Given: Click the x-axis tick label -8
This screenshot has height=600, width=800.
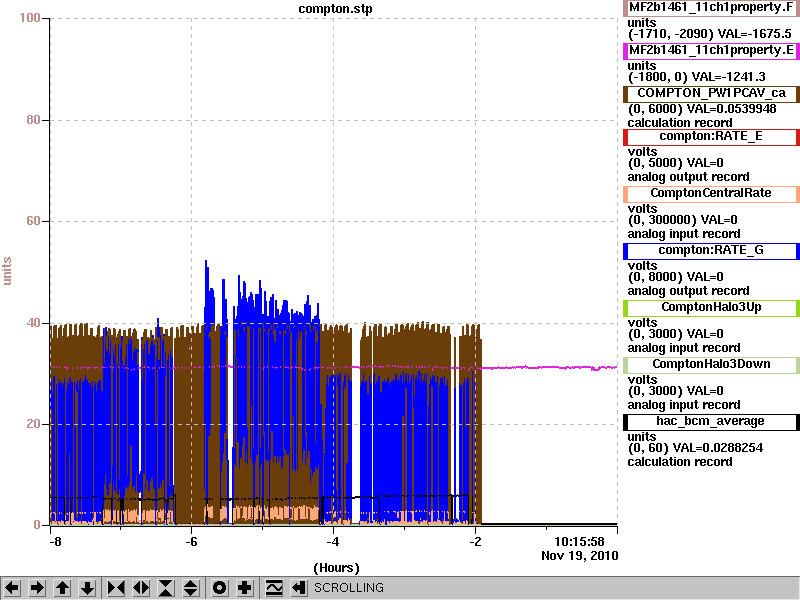Looking at the screenshot, I should pyautogui.click(x=55, y=542).
